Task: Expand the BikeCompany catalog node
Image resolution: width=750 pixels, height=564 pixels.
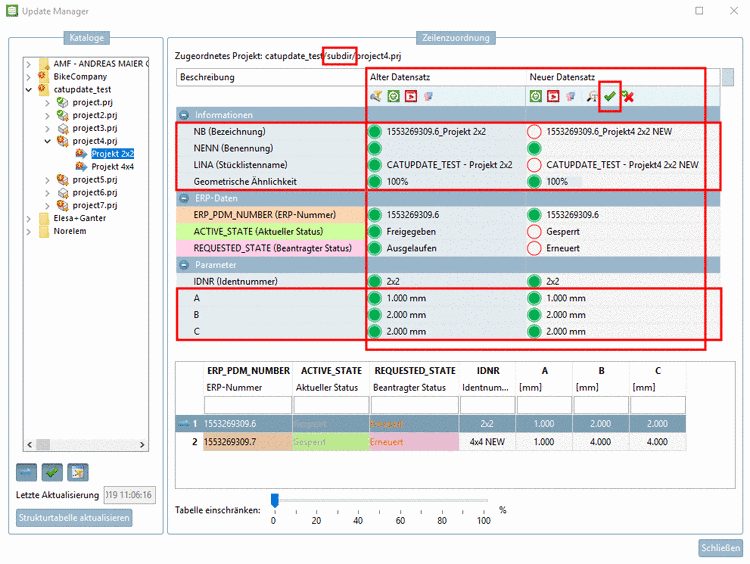Action: pyautogui.click(x=29, y=77)
